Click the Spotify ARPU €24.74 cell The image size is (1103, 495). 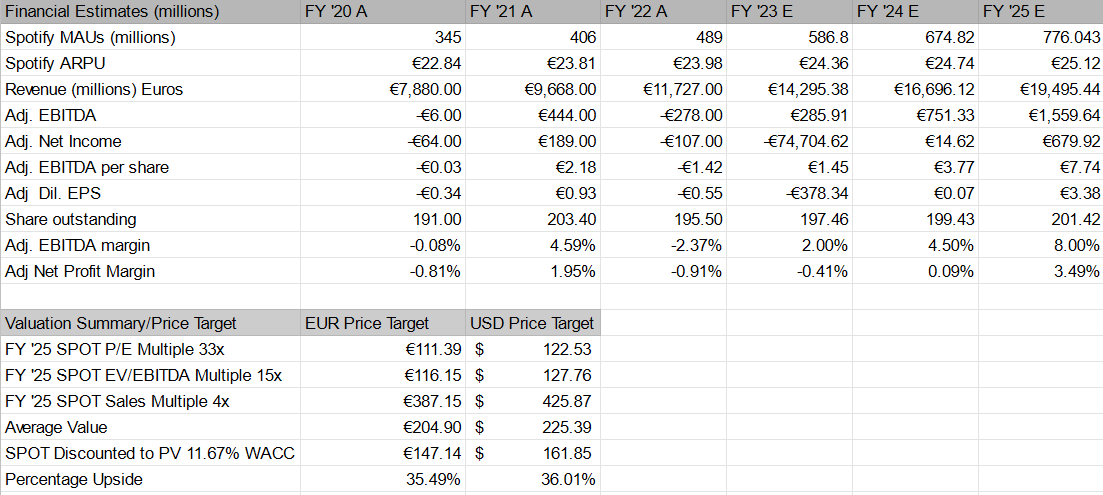coord(915,63)
